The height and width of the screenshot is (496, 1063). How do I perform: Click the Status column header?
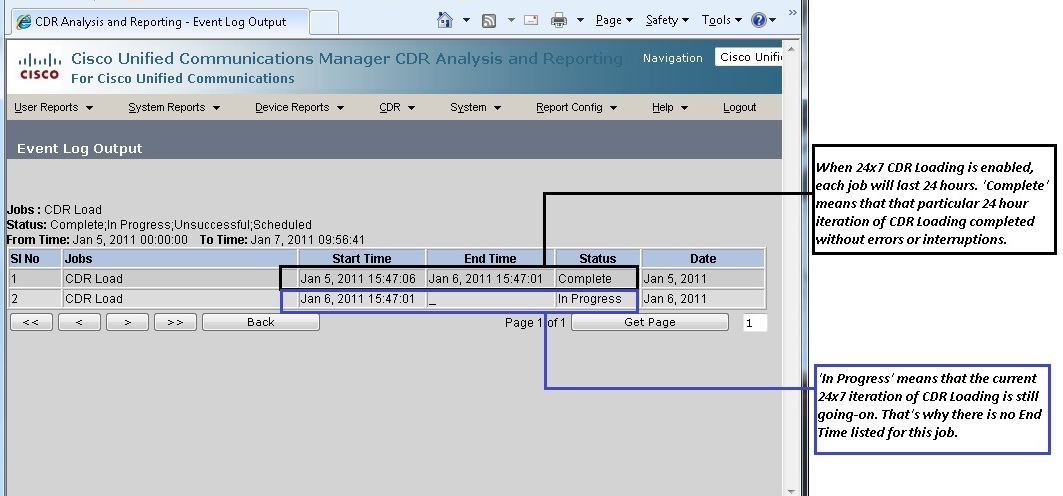coord(598,258)
